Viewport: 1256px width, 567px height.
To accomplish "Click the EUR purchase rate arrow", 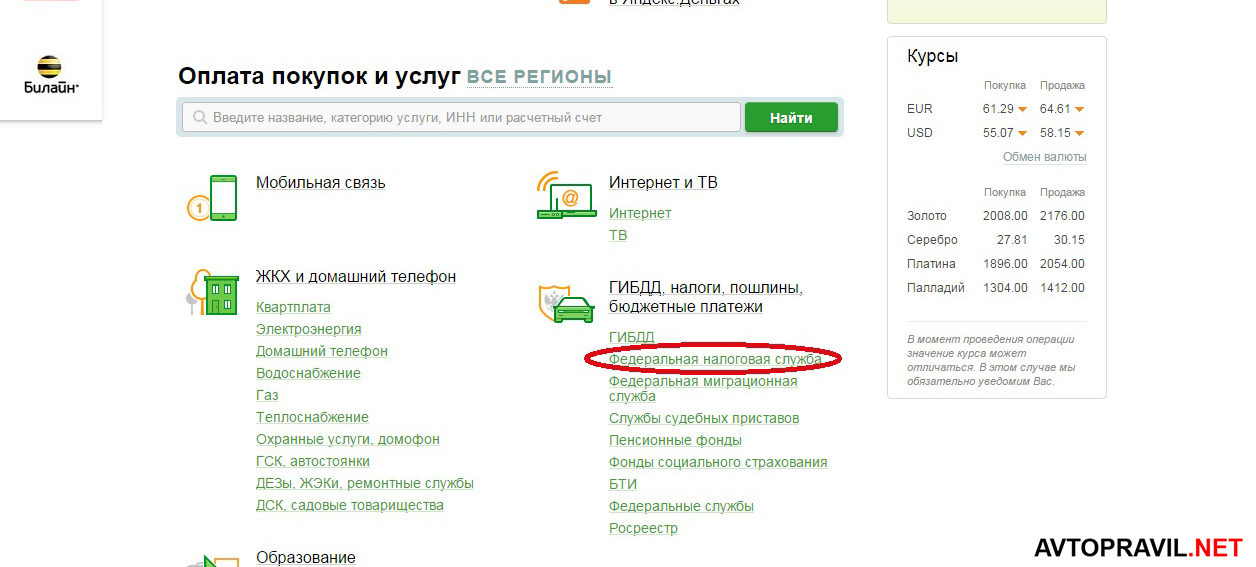I will (1023, 109).
